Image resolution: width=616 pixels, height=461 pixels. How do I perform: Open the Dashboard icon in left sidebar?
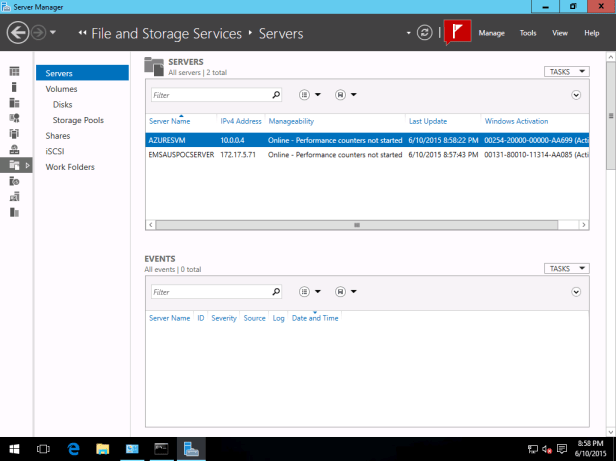[x=14, y=72]
